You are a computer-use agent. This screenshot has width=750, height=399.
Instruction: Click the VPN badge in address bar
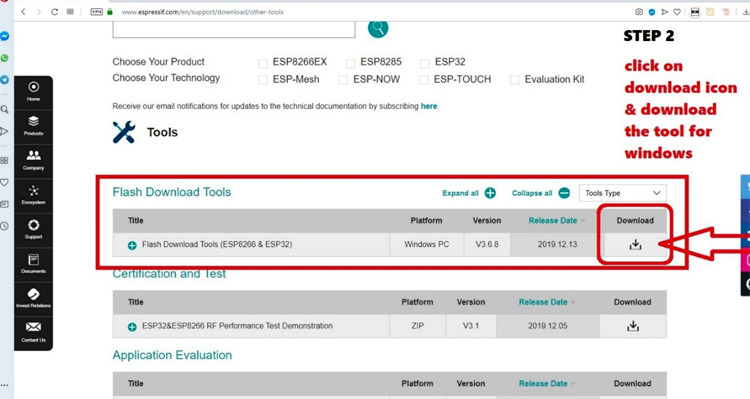(97, 11)
